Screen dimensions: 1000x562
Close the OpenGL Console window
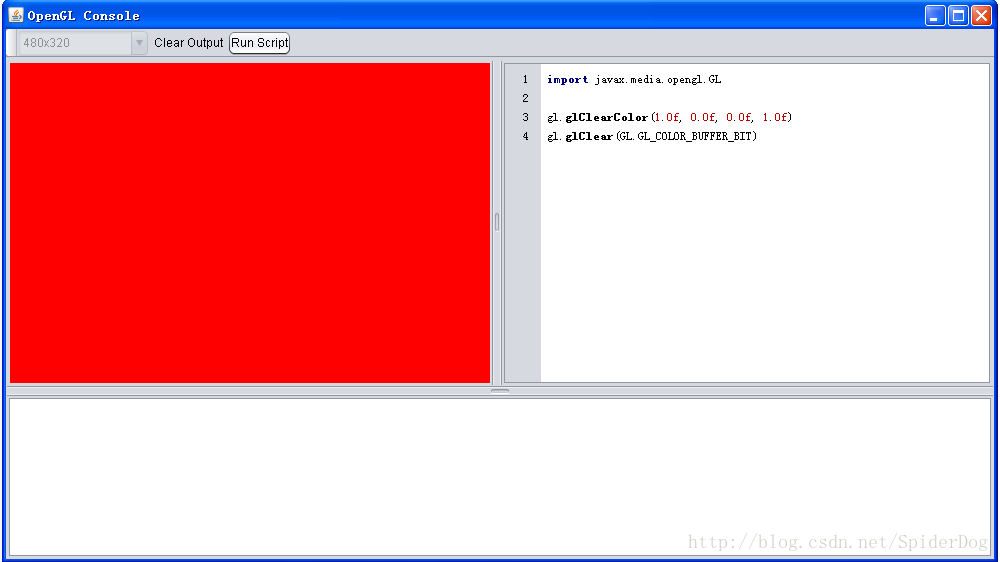(981, 15)
